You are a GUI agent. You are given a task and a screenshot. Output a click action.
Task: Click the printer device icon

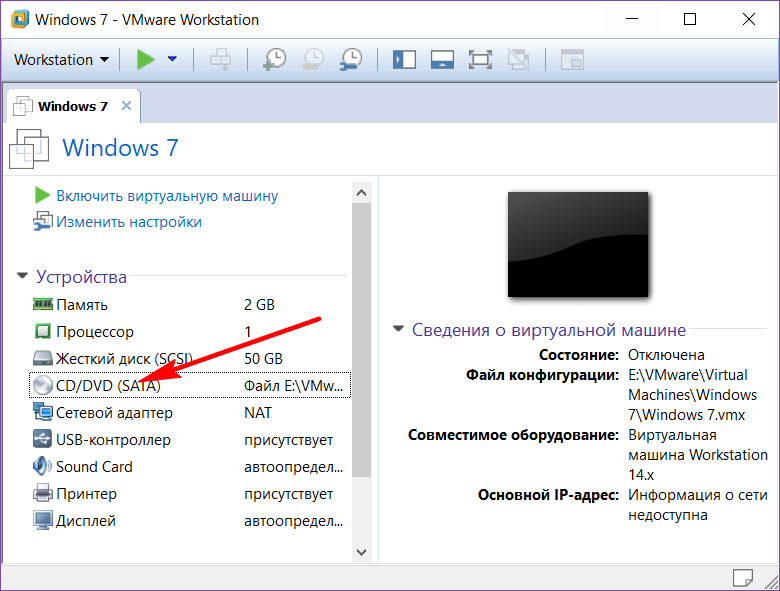tap(43, 493)
